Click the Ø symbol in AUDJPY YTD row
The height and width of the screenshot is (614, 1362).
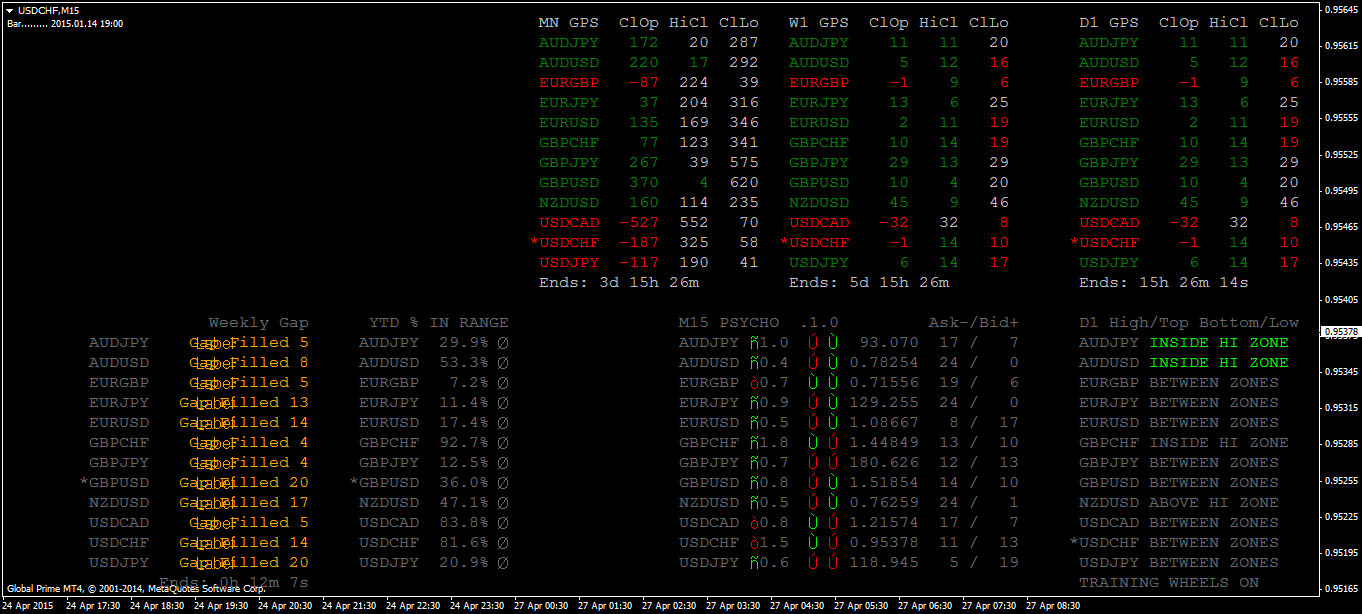[x=504, y=342]
